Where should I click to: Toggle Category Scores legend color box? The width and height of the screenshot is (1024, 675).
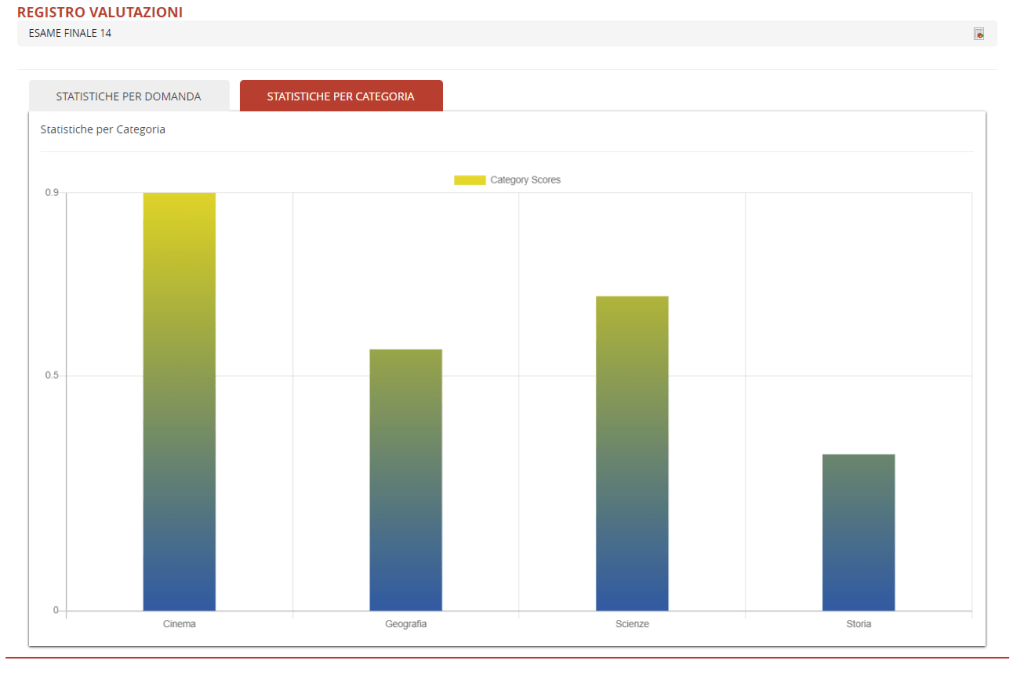(x=469, y=180)
